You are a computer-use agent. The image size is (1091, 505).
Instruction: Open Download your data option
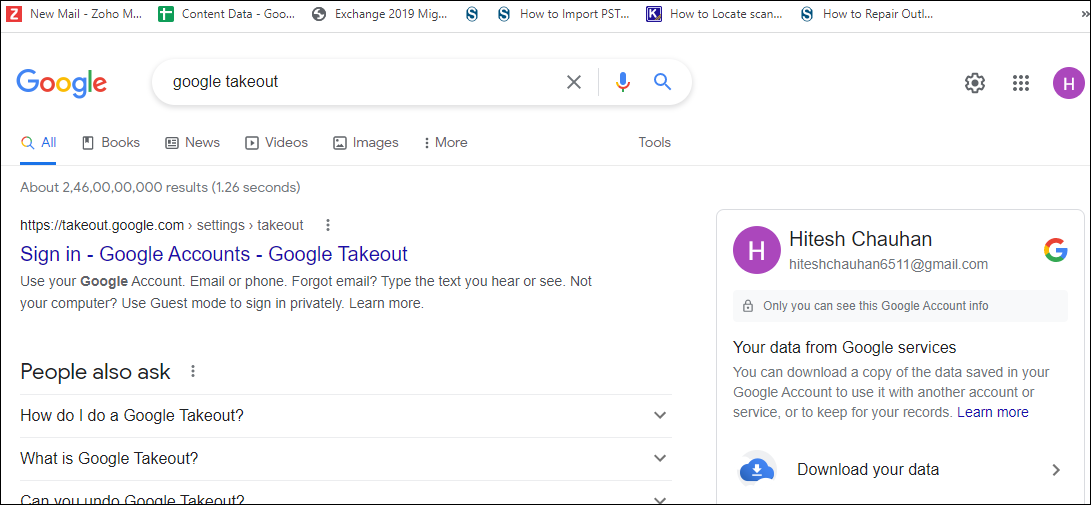pyautogui.click(x=900, y=470)
